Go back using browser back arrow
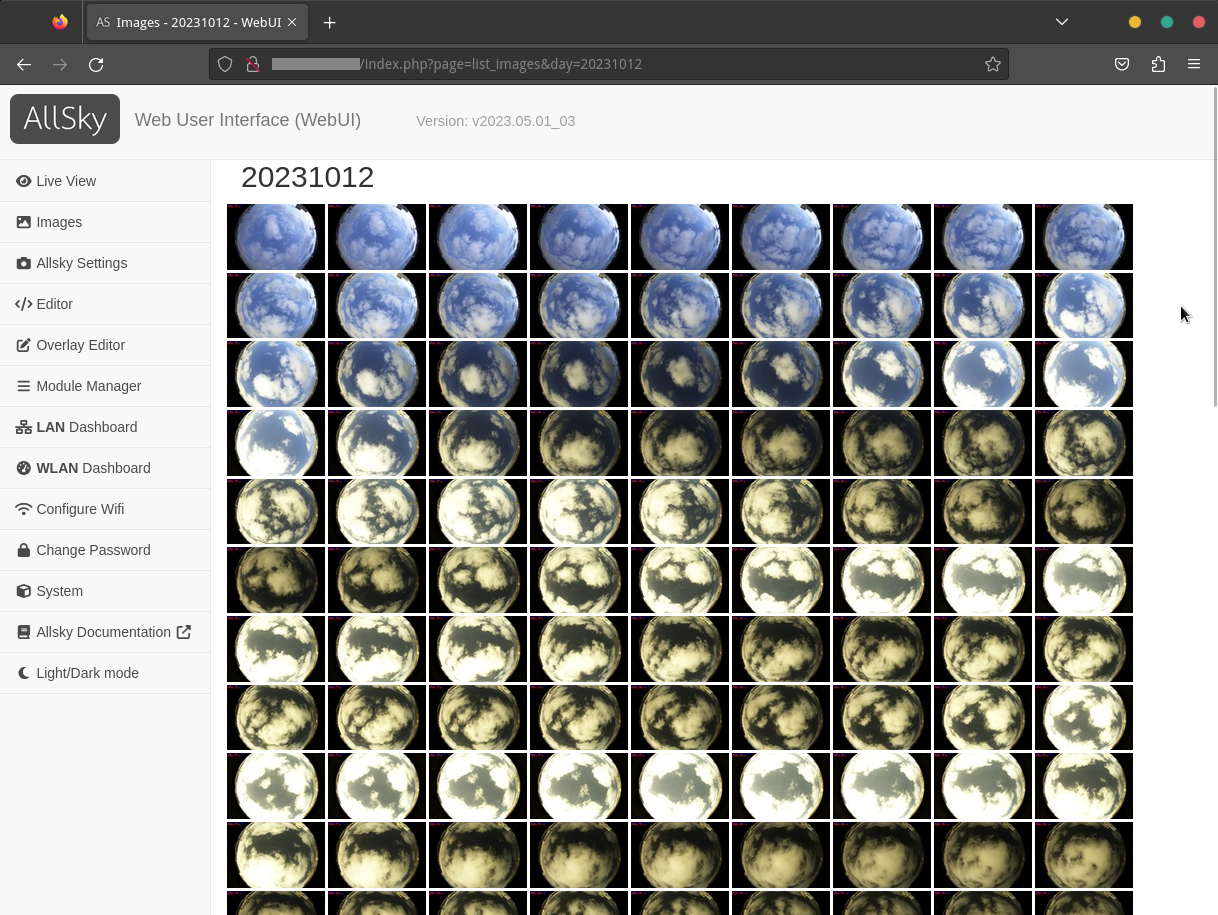This screenshot has width=1218, height=915. click(x=24, y=64)
